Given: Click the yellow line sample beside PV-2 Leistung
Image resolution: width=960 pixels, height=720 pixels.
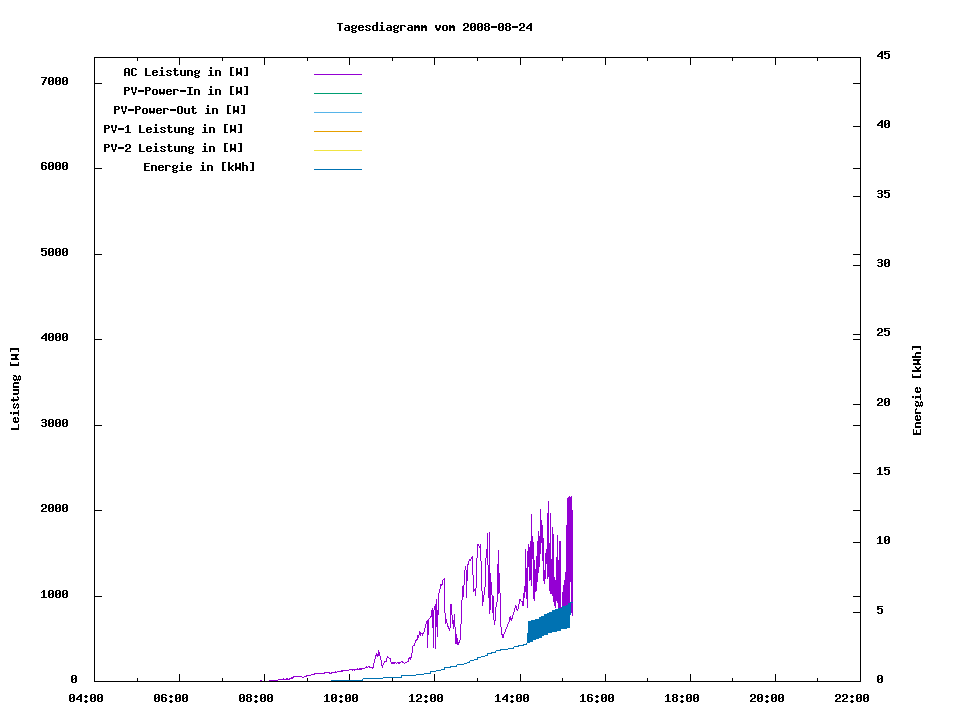Looking at the screenshot, I should (337, 150).
